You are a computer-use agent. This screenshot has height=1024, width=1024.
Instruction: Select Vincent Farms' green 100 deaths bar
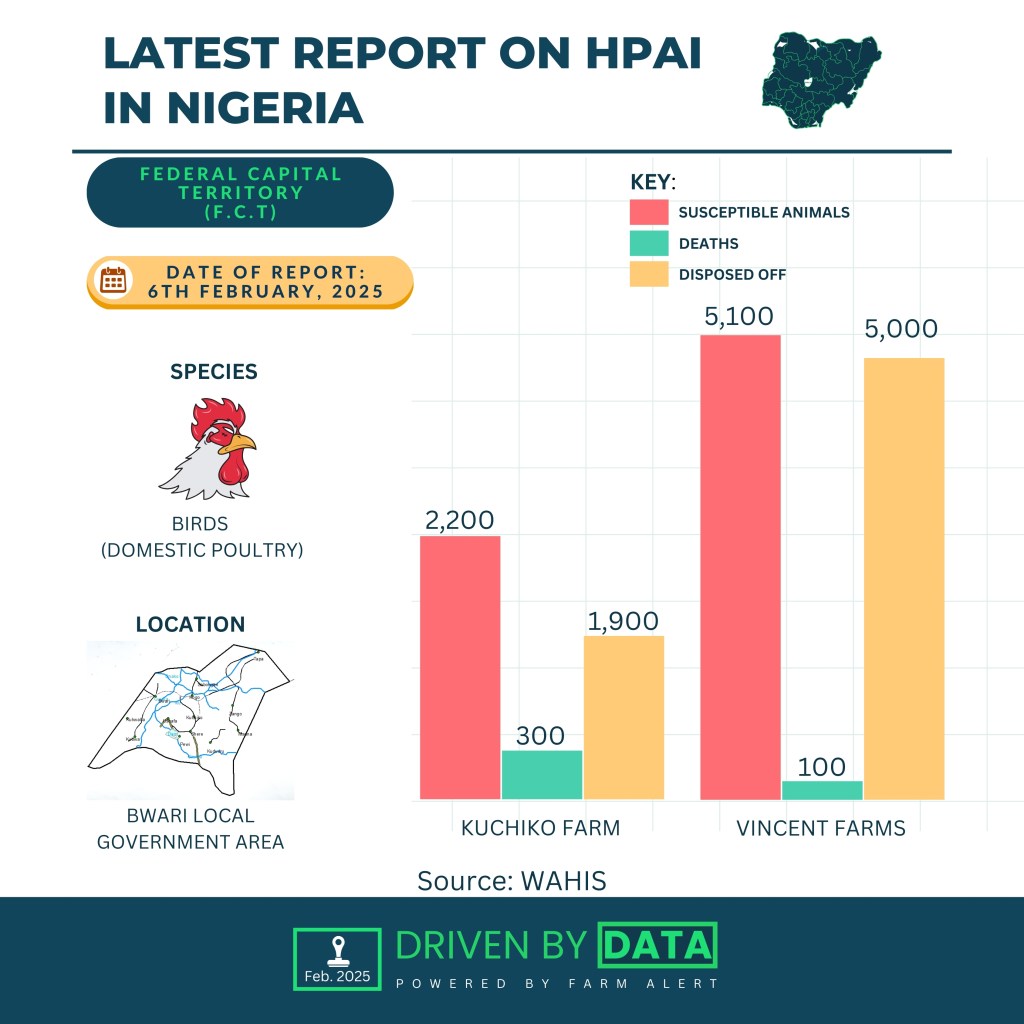pos(821,790)
